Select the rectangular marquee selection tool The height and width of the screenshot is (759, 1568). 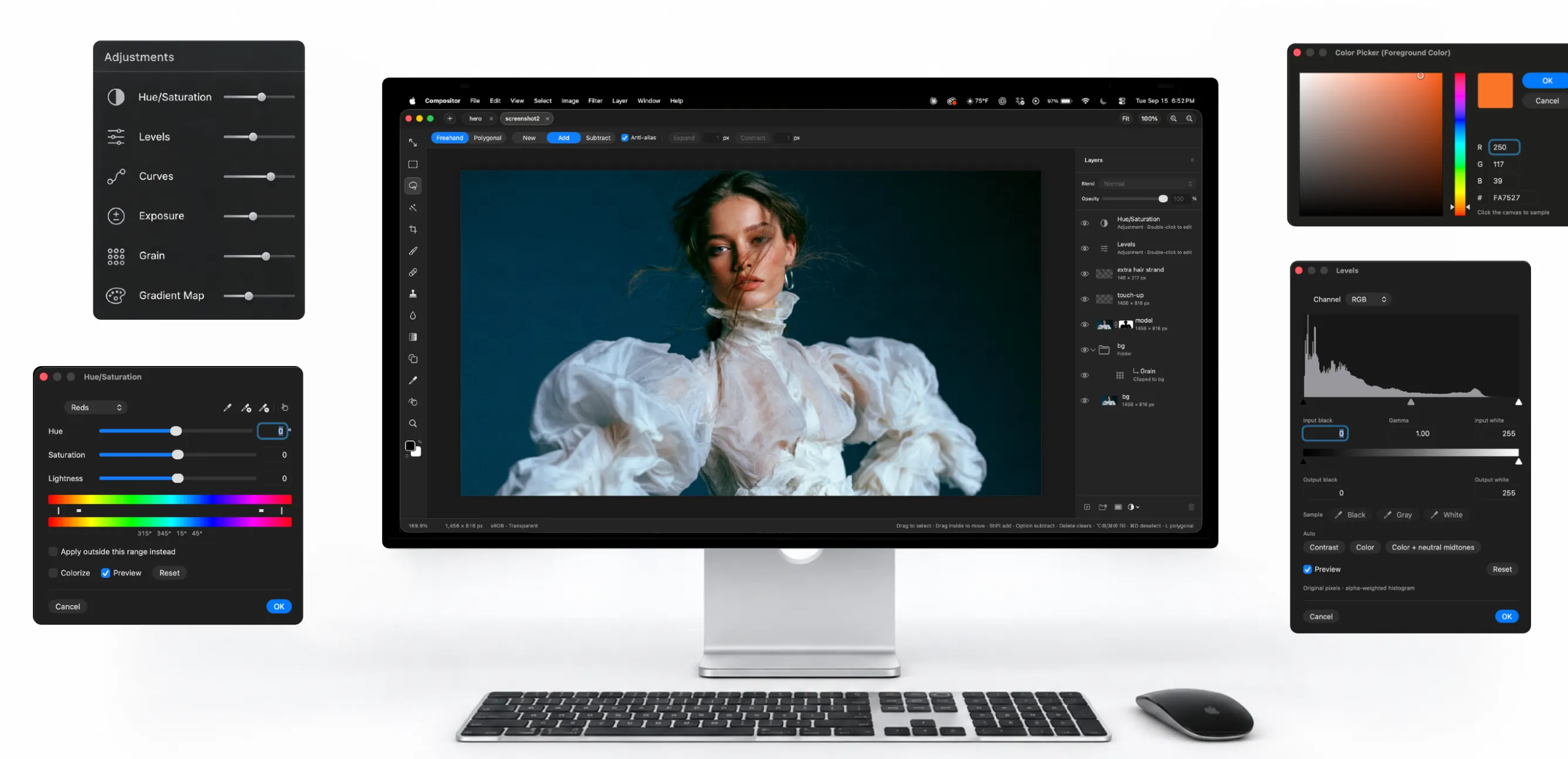(413, 164)
